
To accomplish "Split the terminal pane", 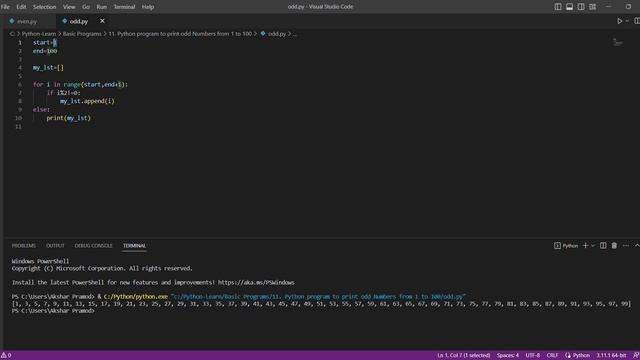I will 603,245.
